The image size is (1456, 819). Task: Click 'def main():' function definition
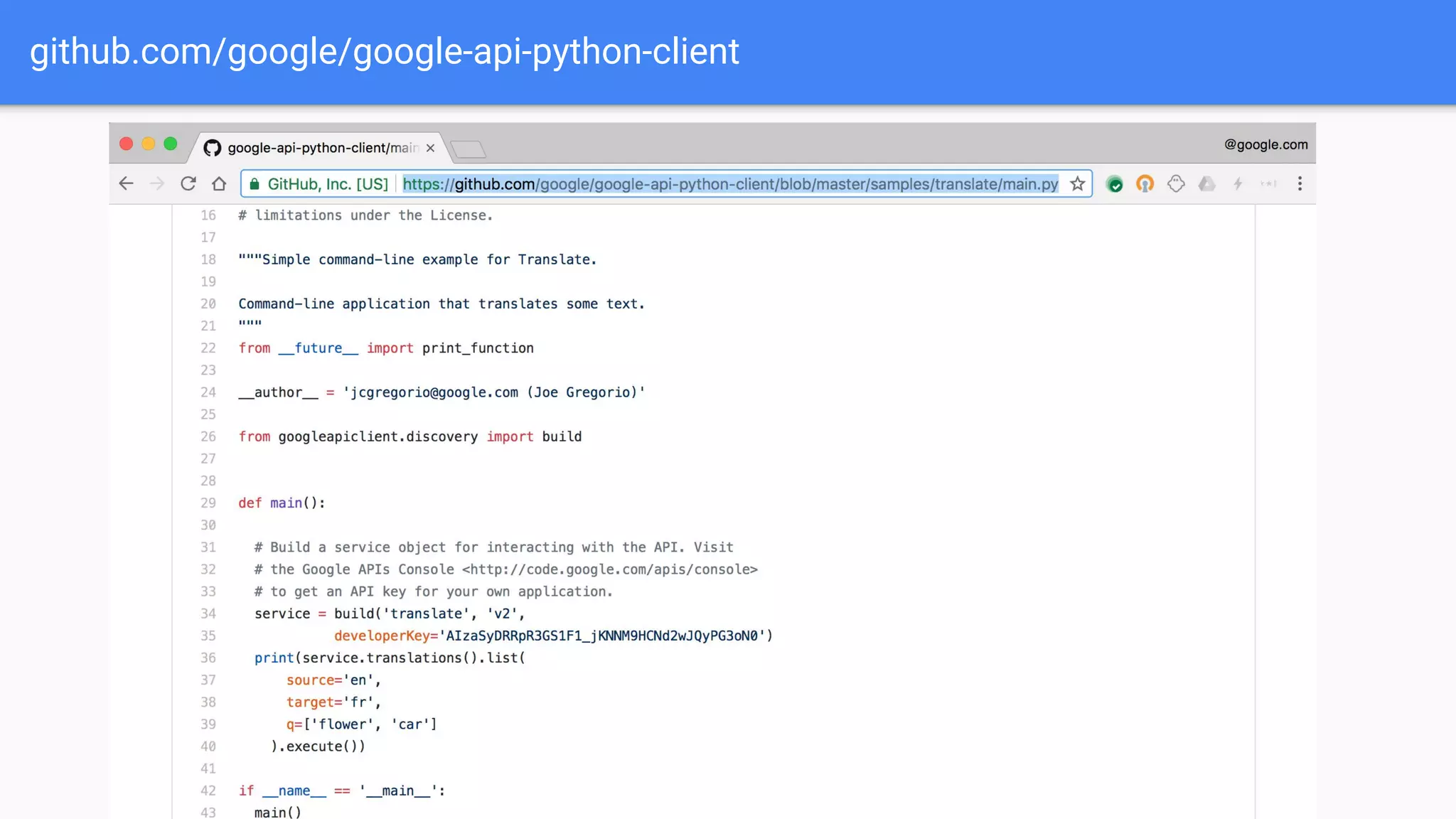282,503
